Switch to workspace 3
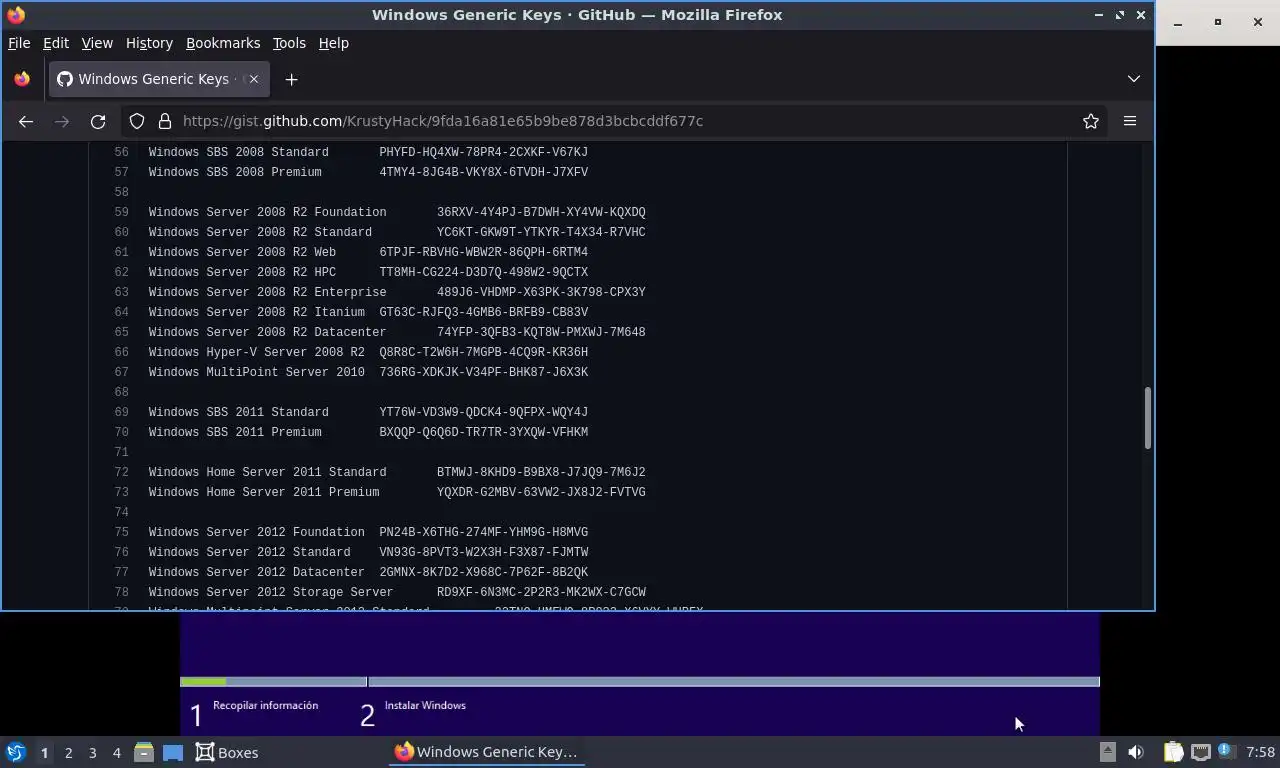 (92, 753)
